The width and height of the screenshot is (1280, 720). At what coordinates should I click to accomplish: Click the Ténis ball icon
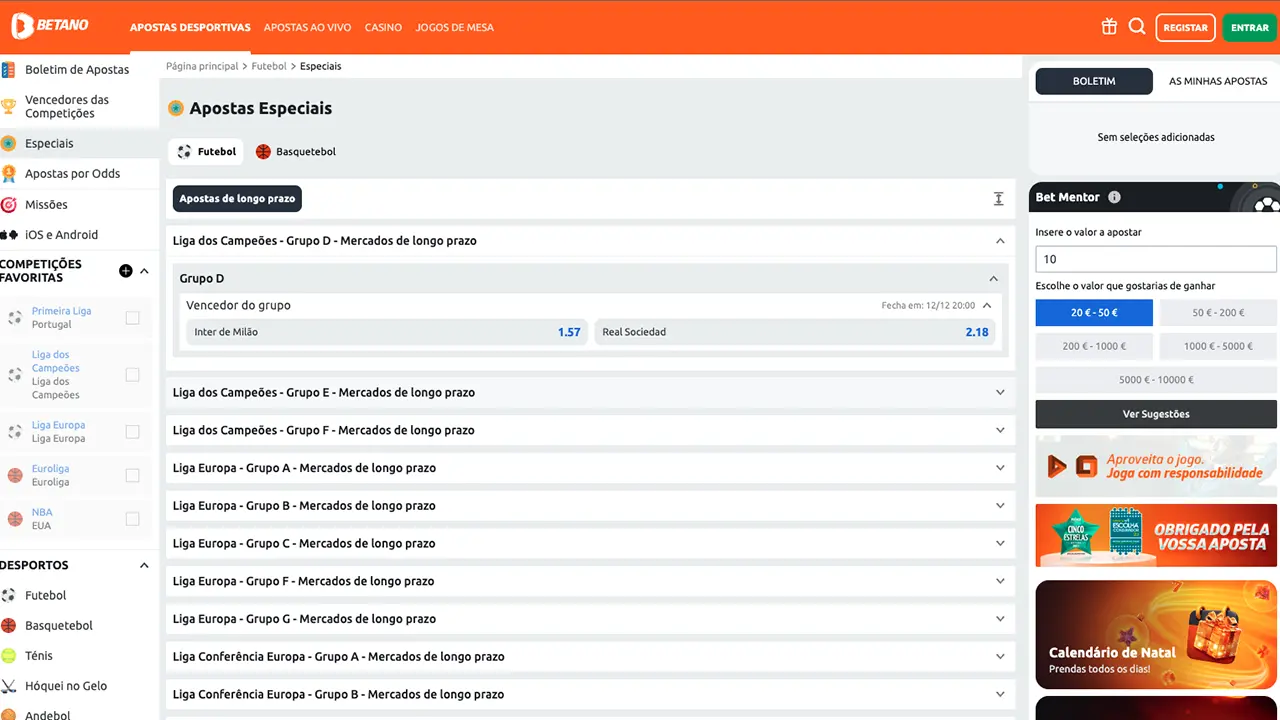(x=8, y=656)
